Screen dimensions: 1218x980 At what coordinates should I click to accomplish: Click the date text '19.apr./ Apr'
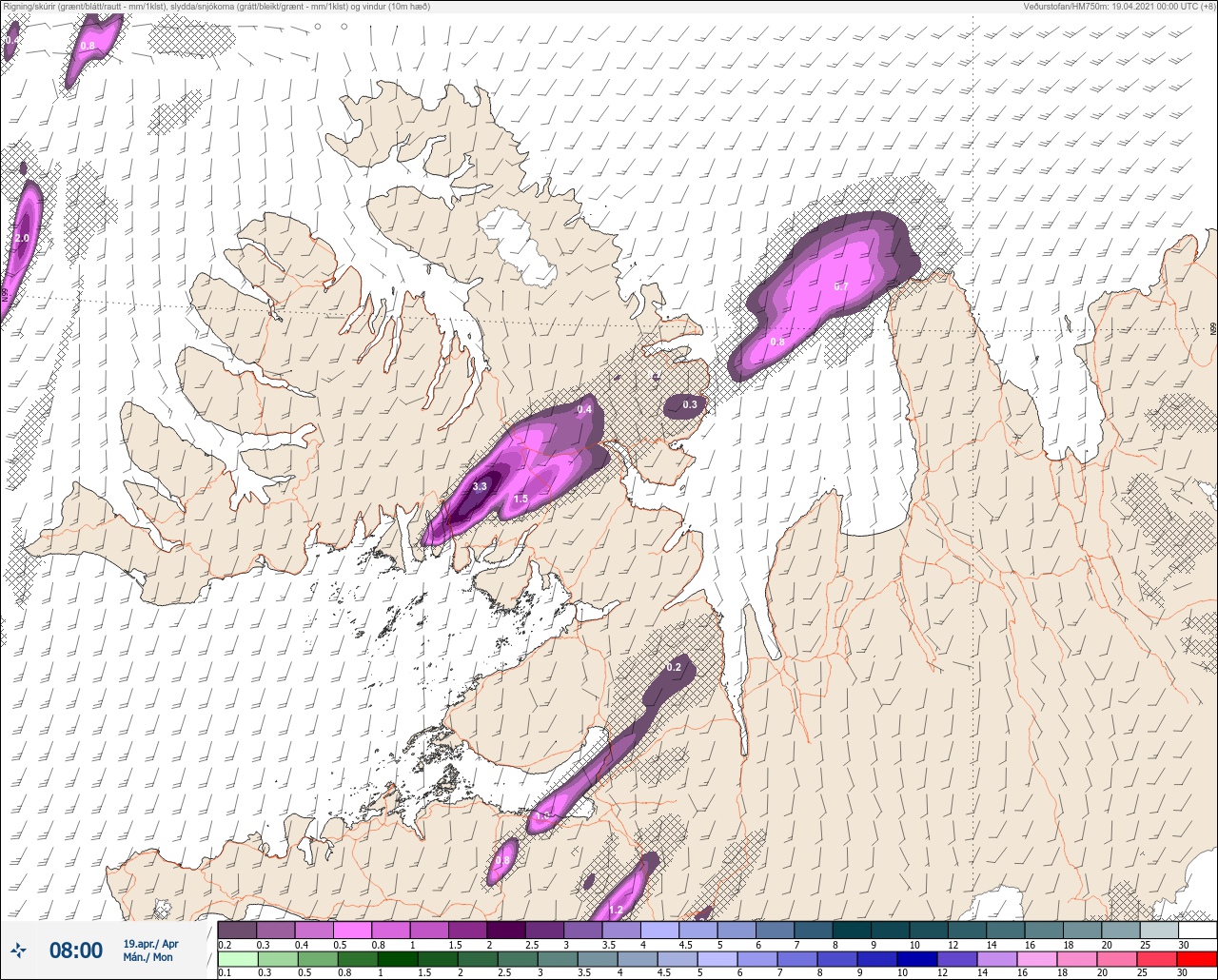150,943
